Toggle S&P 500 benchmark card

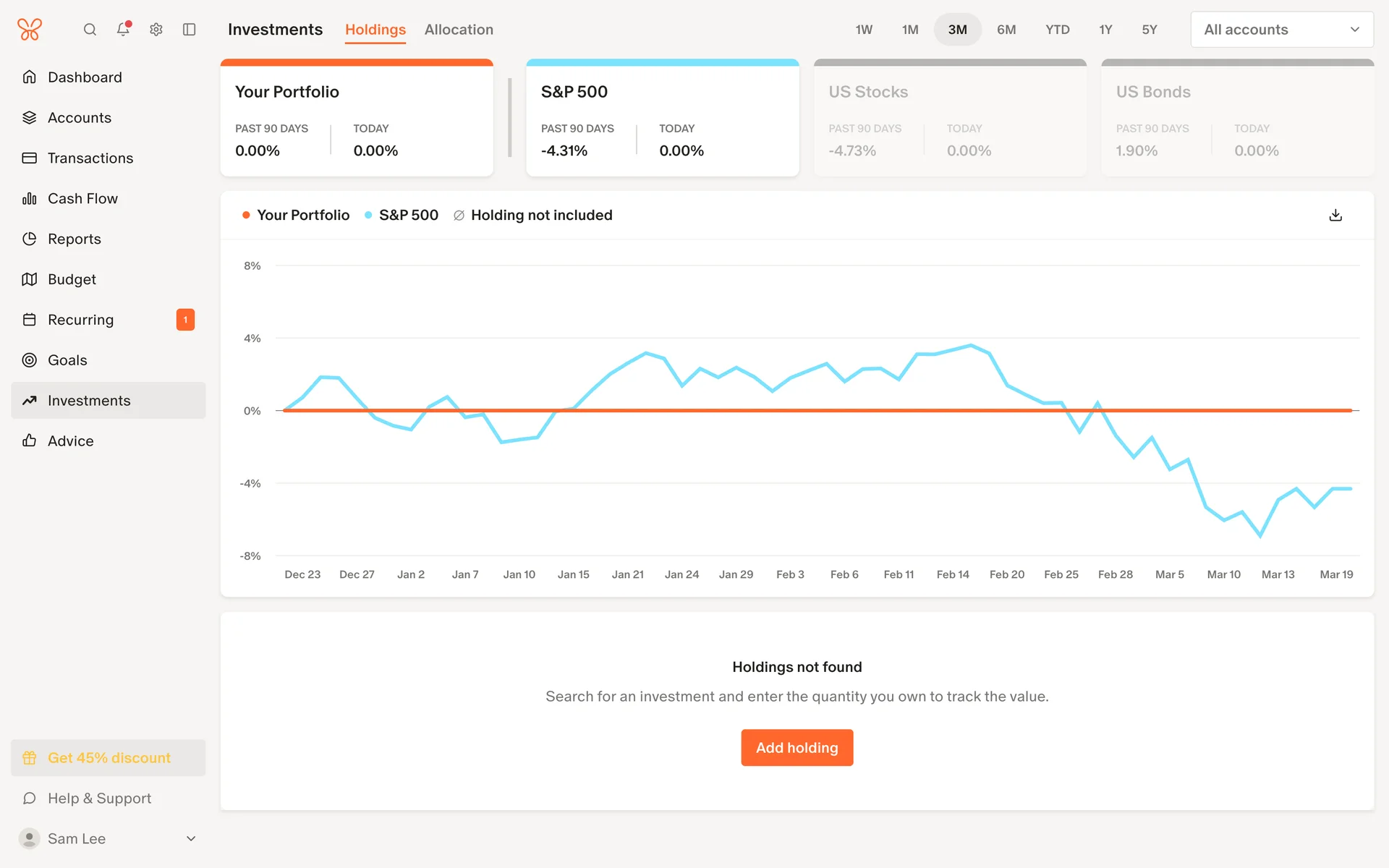662,119
